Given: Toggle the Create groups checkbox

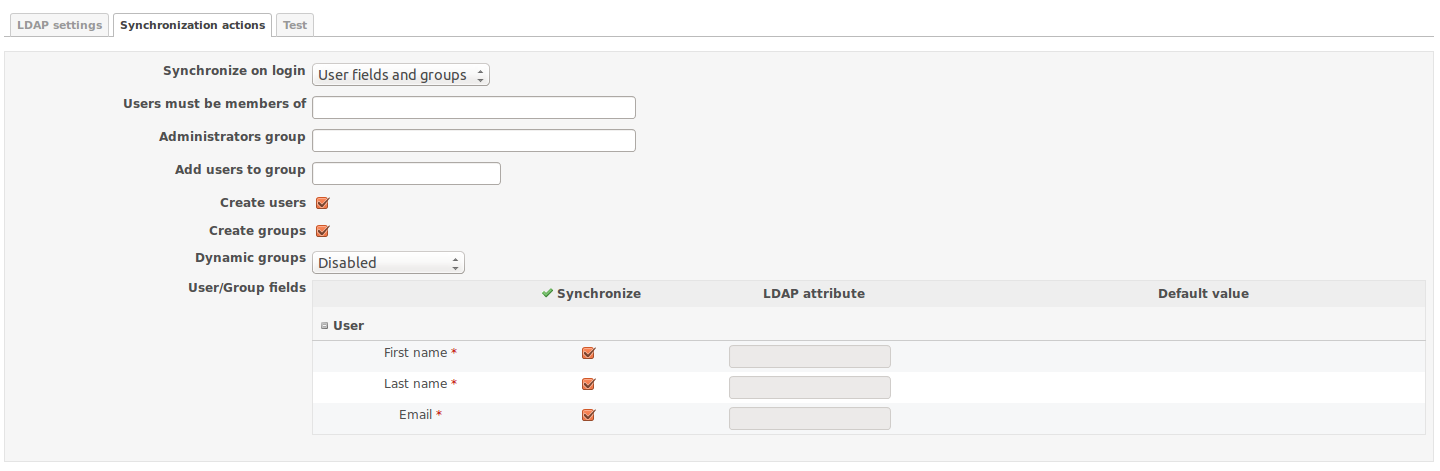Looking at the screenshot, I should [x=322, y=231].
